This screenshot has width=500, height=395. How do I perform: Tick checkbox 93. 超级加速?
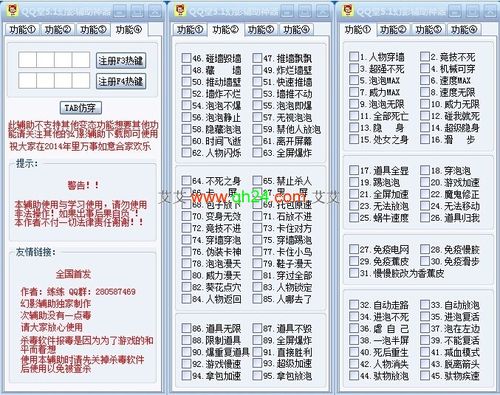[257, 364]
